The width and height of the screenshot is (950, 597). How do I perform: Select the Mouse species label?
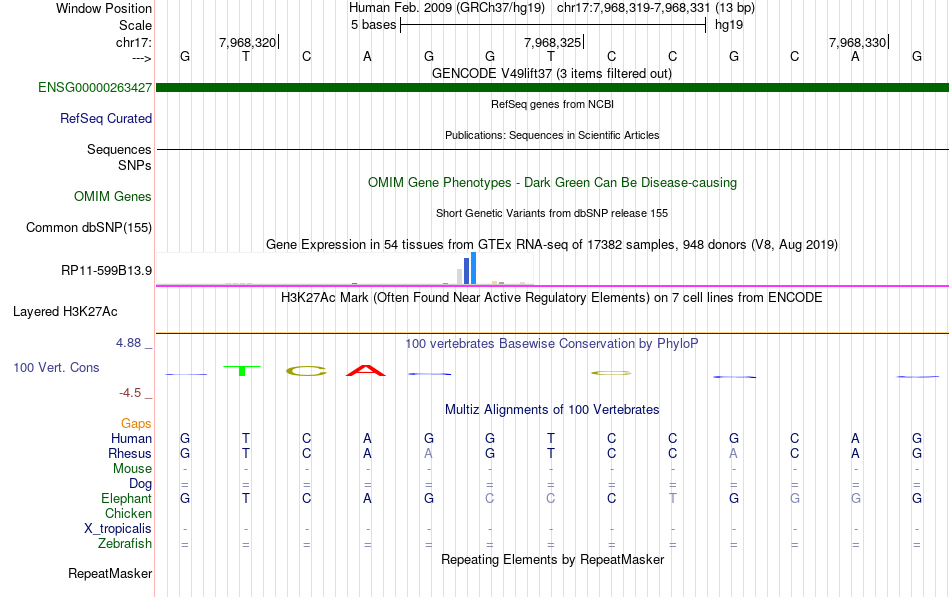pos(132,469)
